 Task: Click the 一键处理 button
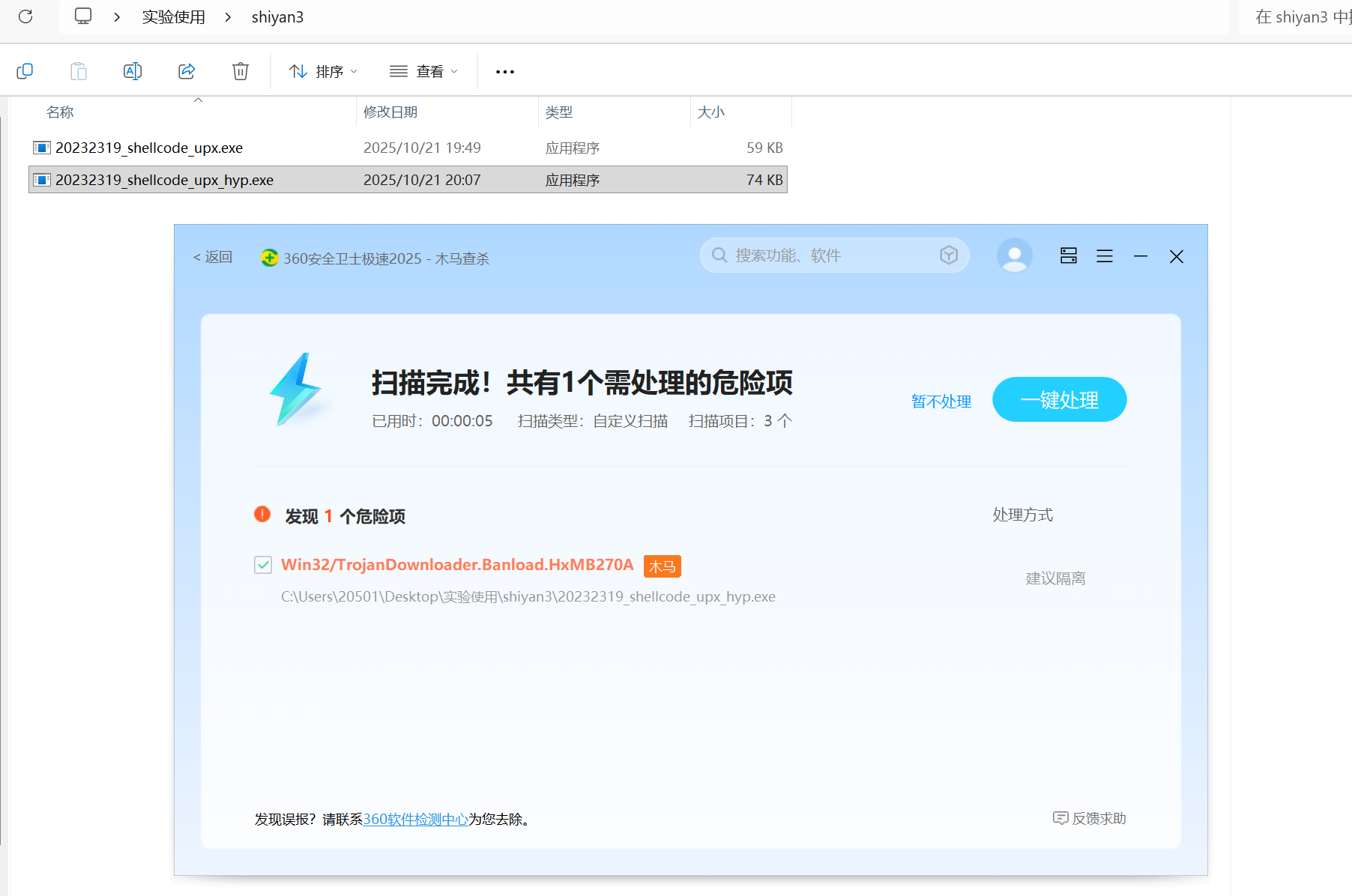tap(1060, 399)
